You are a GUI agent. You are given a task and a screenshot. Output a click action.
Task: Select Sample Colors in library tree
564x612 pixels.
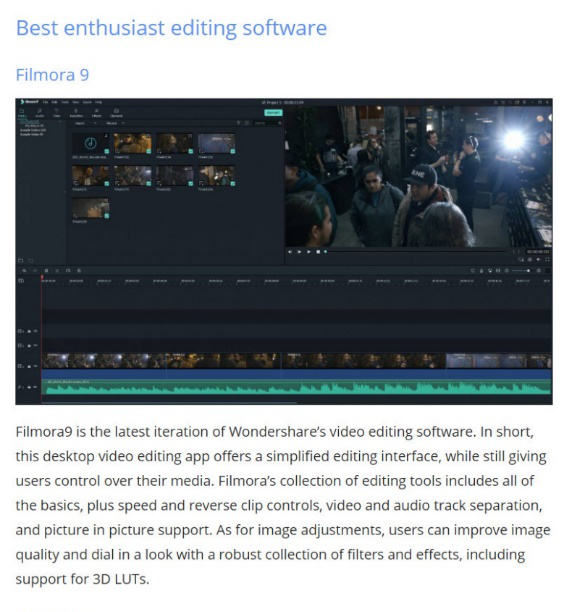(33, 130)
